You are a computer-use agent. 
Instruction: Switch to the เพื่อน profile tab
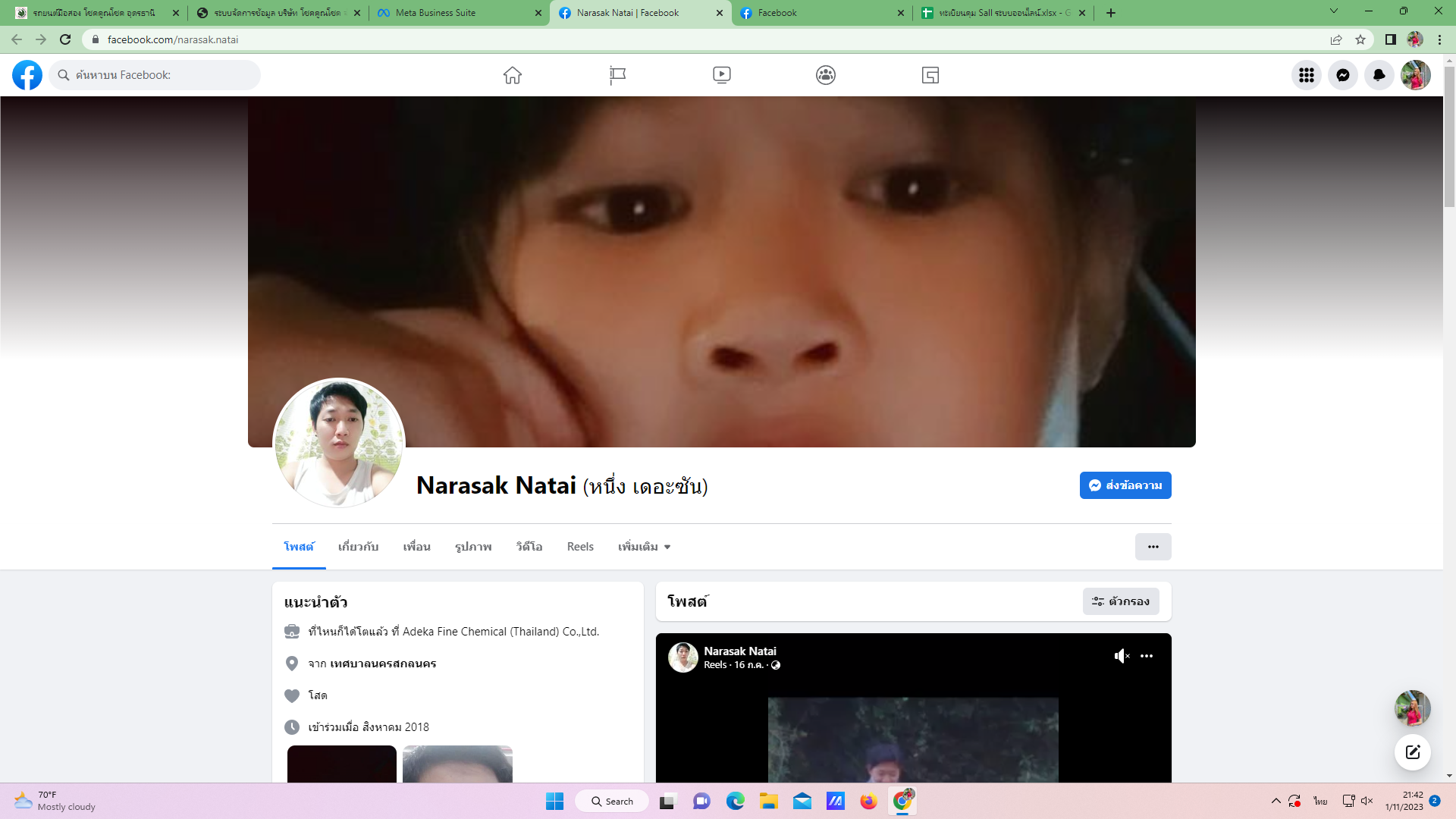pyautogui.click(x=416, y=547)
